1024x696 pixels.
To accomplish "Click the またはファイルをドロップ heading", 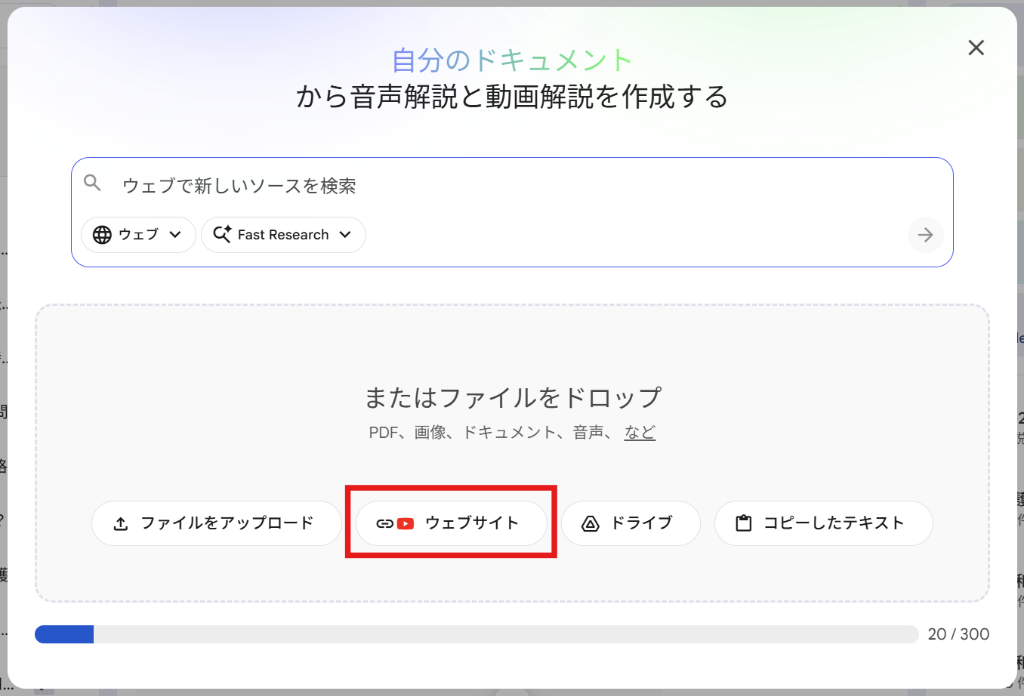I will tap(513, 398).
